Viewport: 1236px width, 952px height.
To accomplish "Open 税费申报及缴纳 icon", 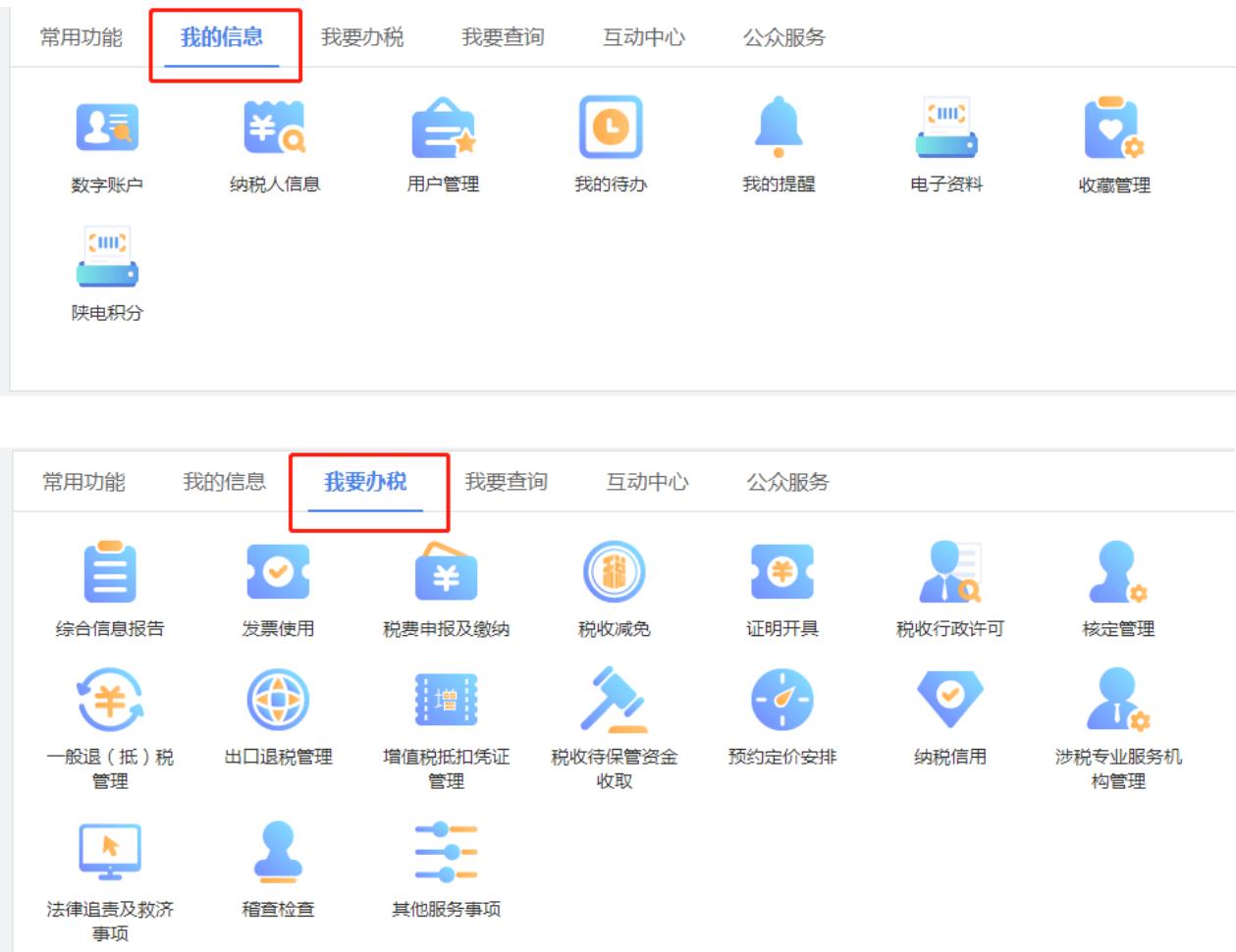I will [446, 572].
